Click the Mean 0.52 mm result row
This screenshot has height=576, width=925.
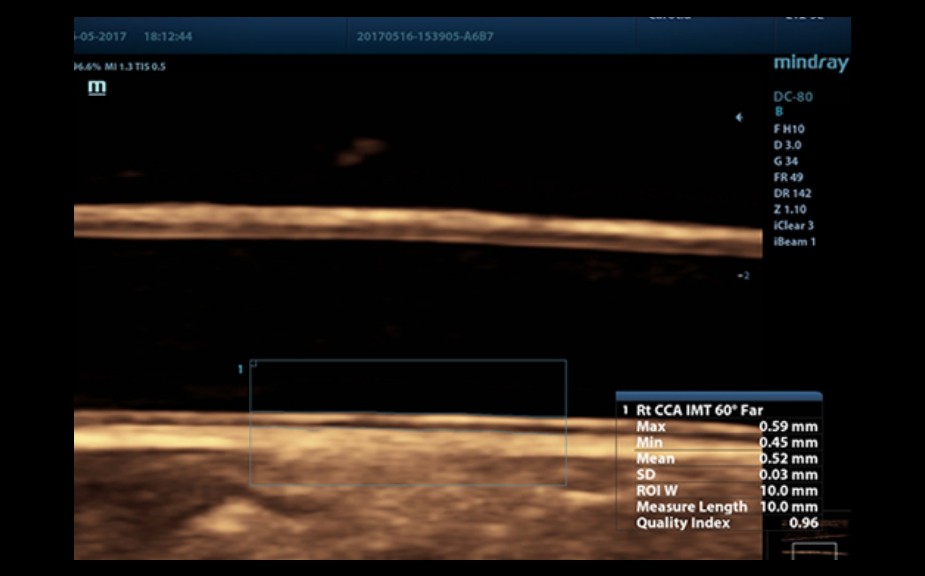coord(726,458)
